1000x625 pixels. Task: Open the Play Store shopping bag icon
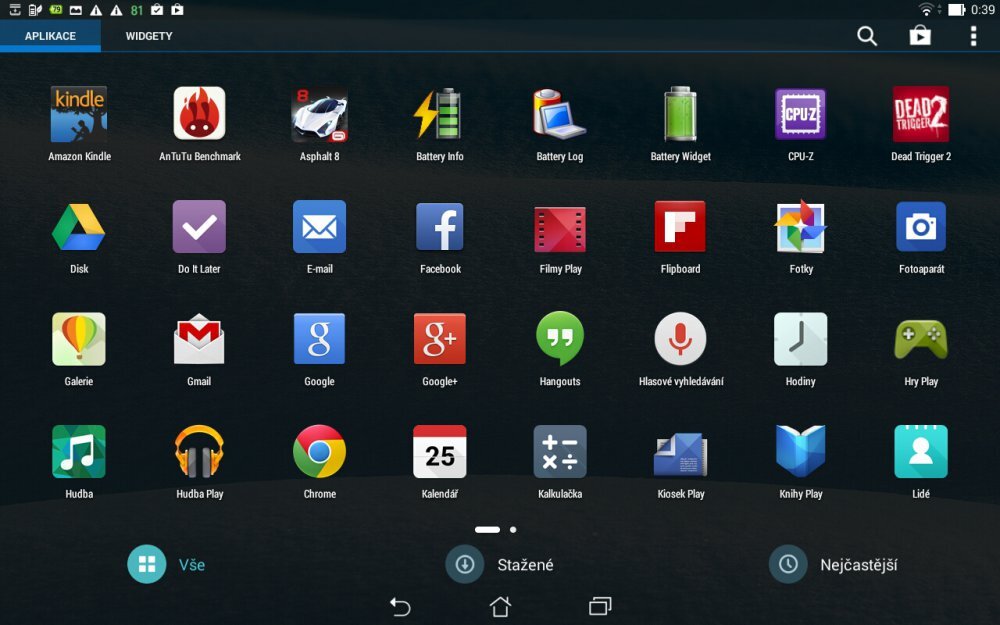pyautogui.click(x=921, y=35)
